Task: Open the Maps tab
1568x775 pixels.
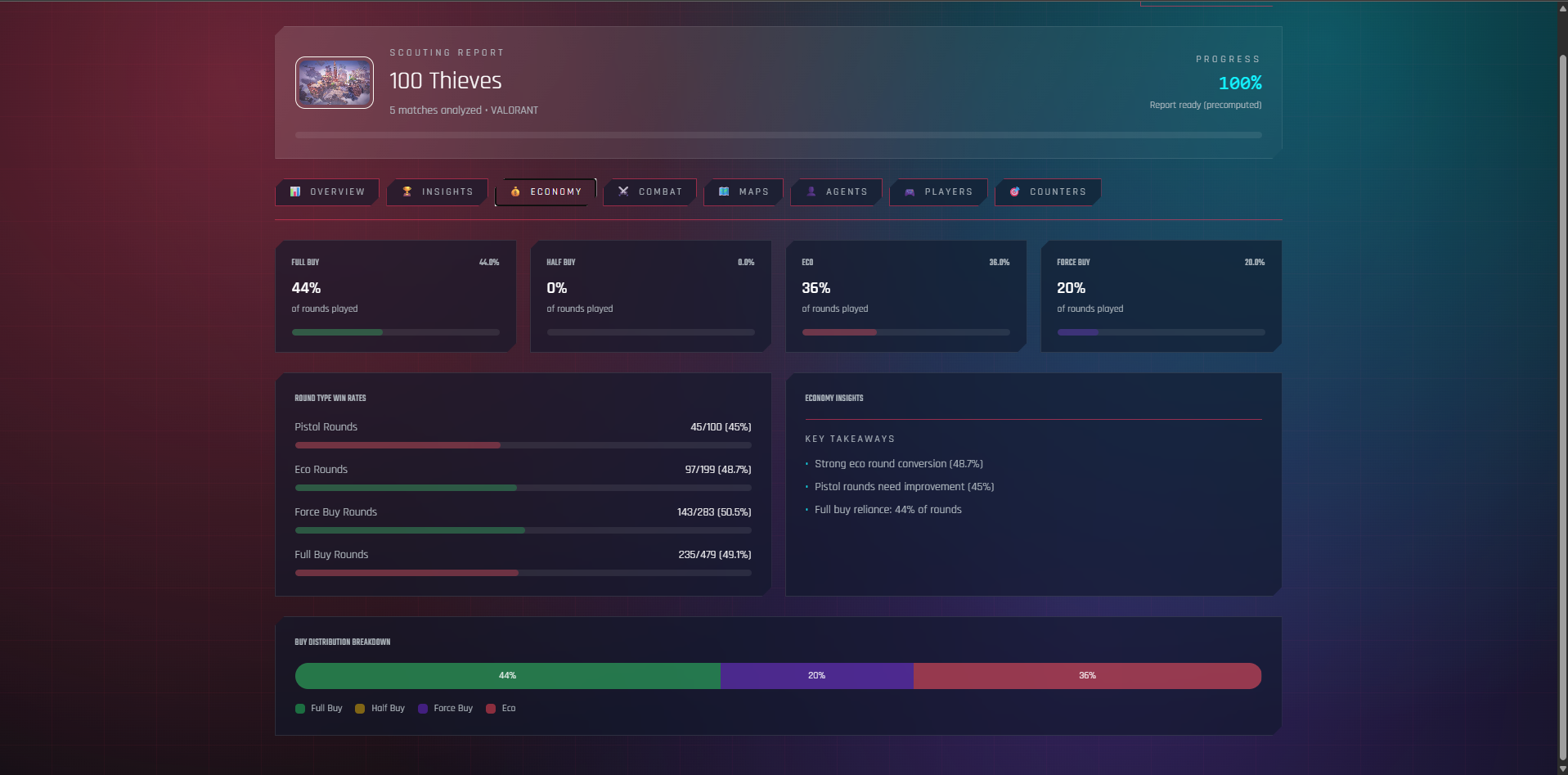Action: pyautogui.click(x=744, y=191)
